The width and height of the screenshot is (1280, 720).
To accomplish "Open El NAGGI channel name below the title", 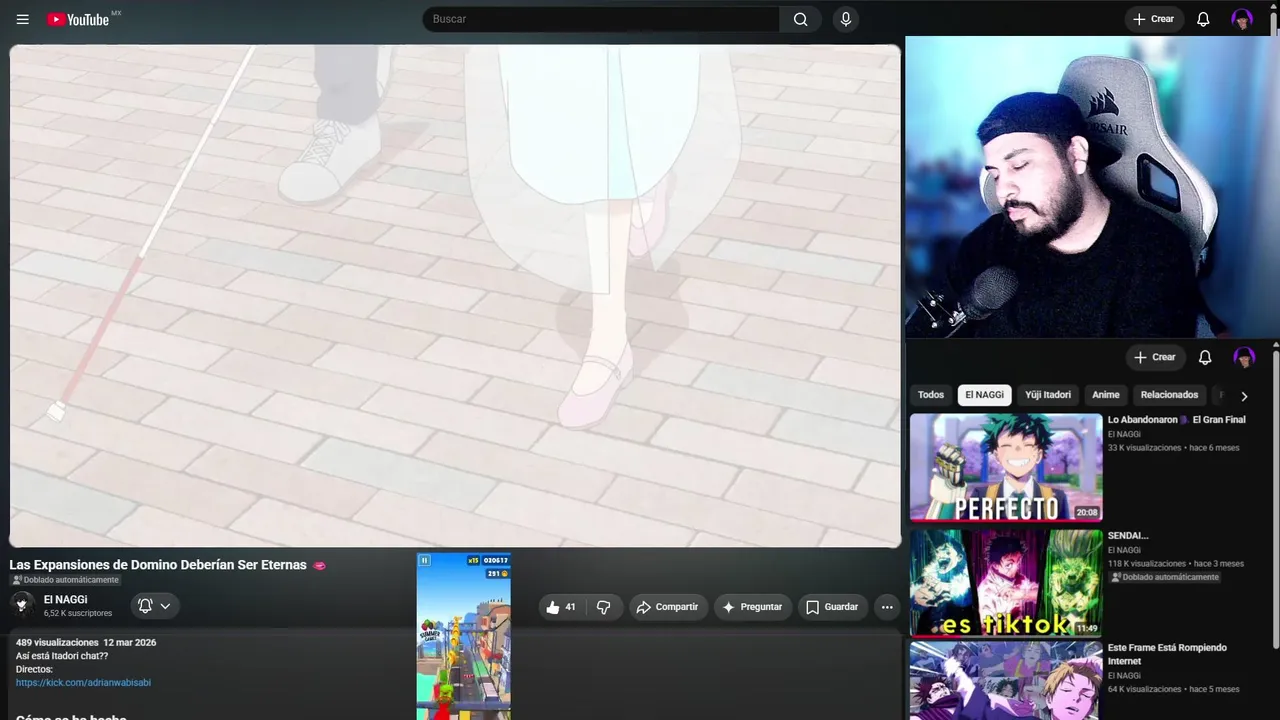I will [65, 600].
